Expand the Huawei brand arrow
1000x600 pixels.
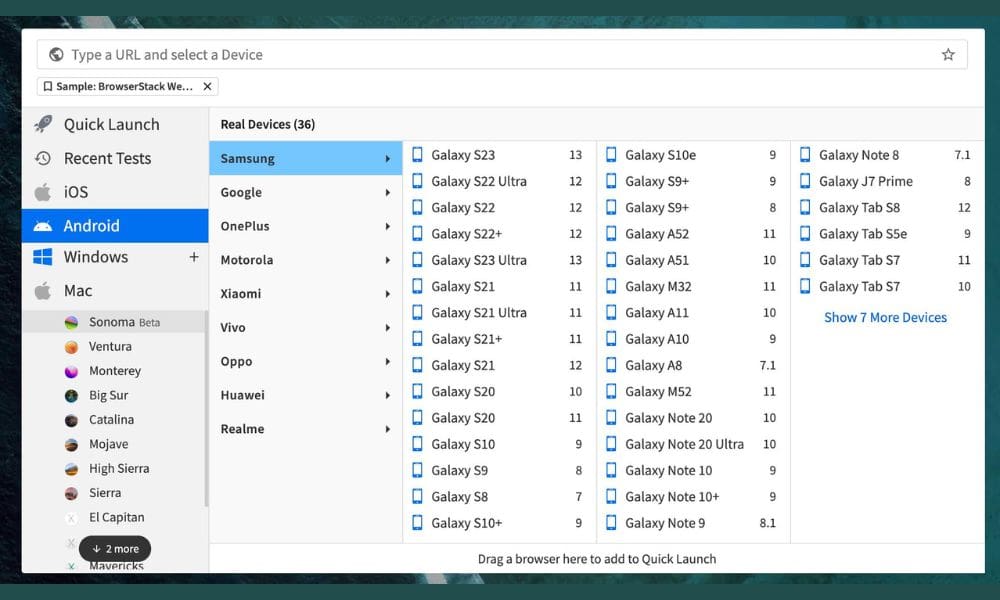click(387, 395)
